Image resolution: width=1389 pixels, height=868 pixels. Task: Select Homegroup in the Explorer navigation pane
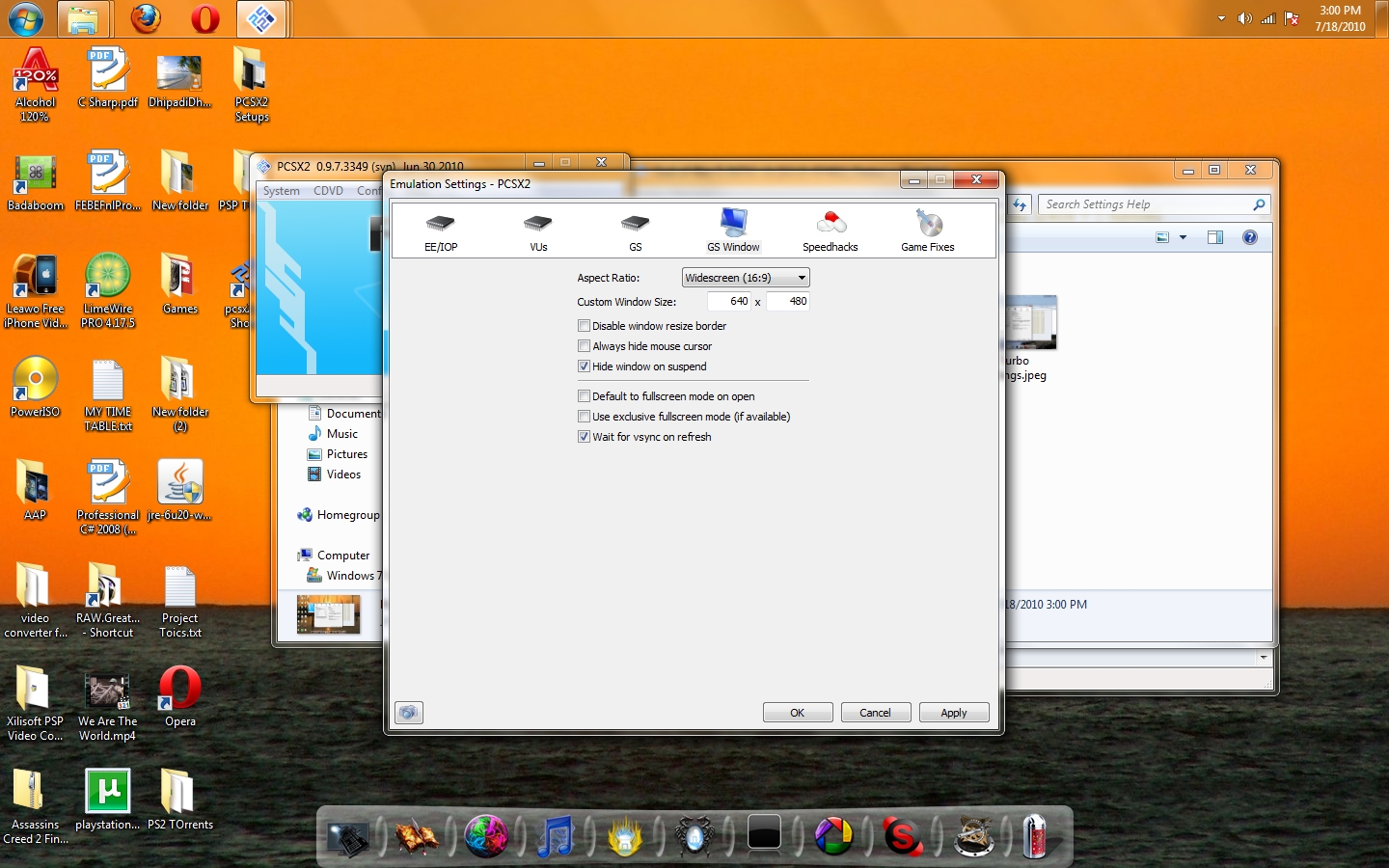click(339, 515)
